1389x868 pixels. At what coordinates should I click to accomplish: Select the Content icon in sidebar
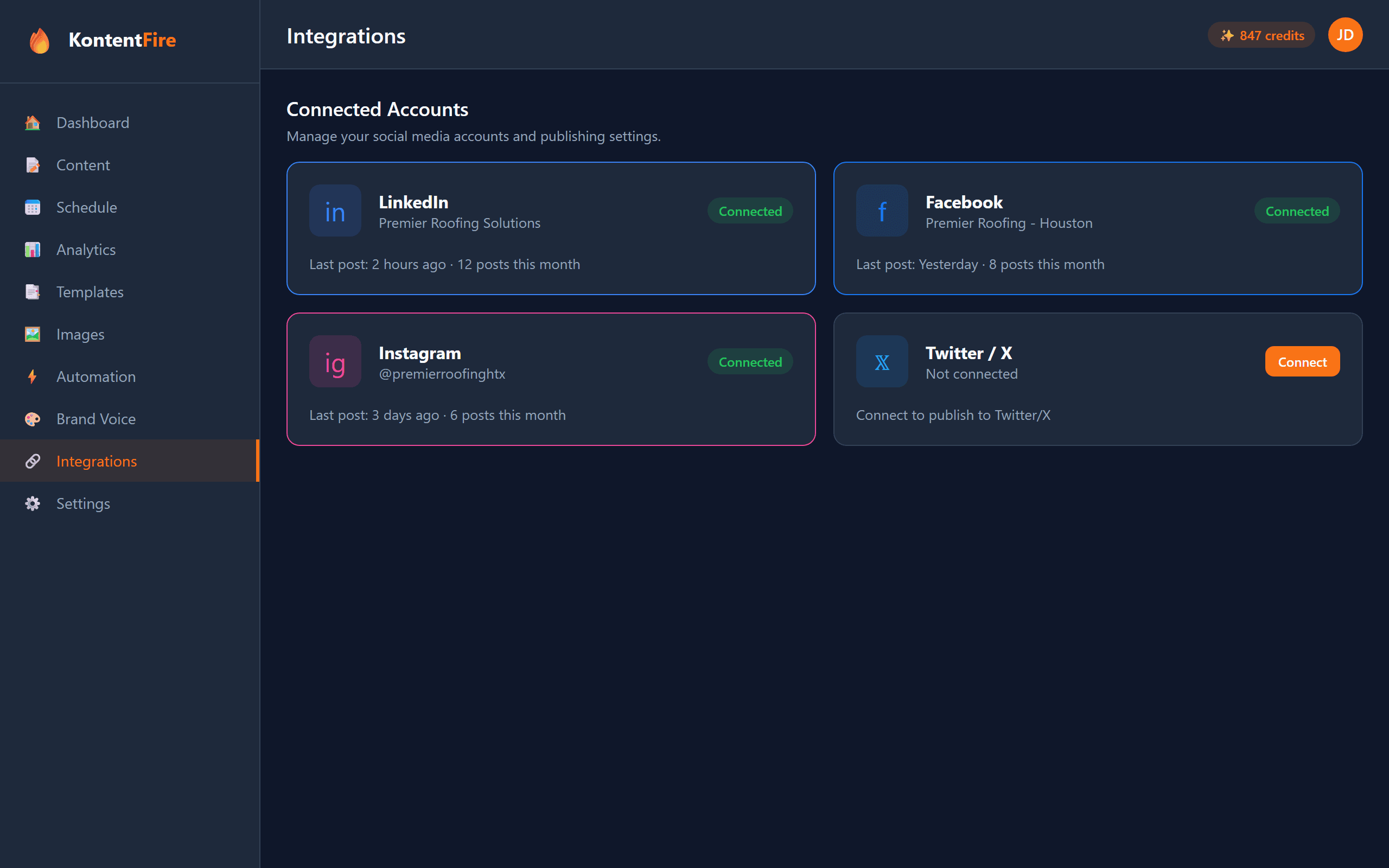[32, 165]
